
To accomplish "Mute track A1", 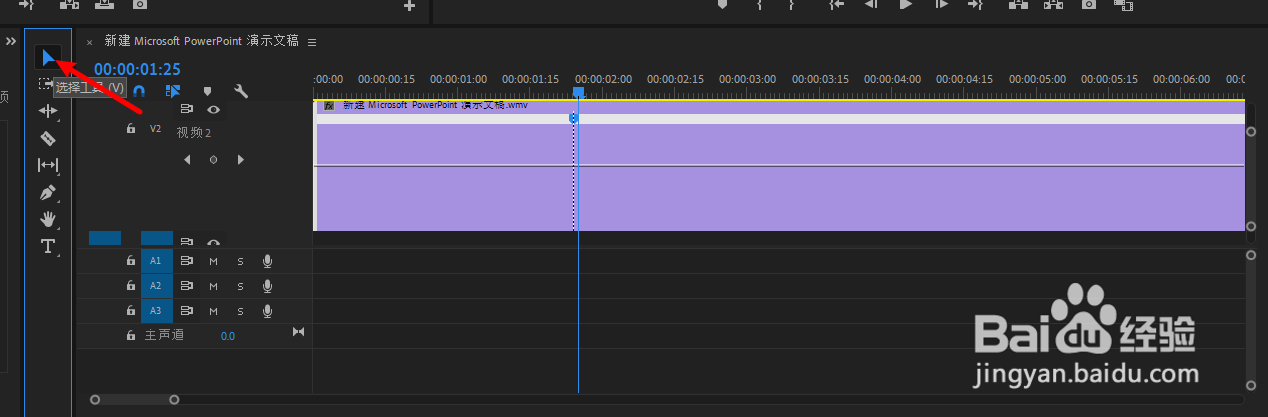I will (x=213, y=260).
